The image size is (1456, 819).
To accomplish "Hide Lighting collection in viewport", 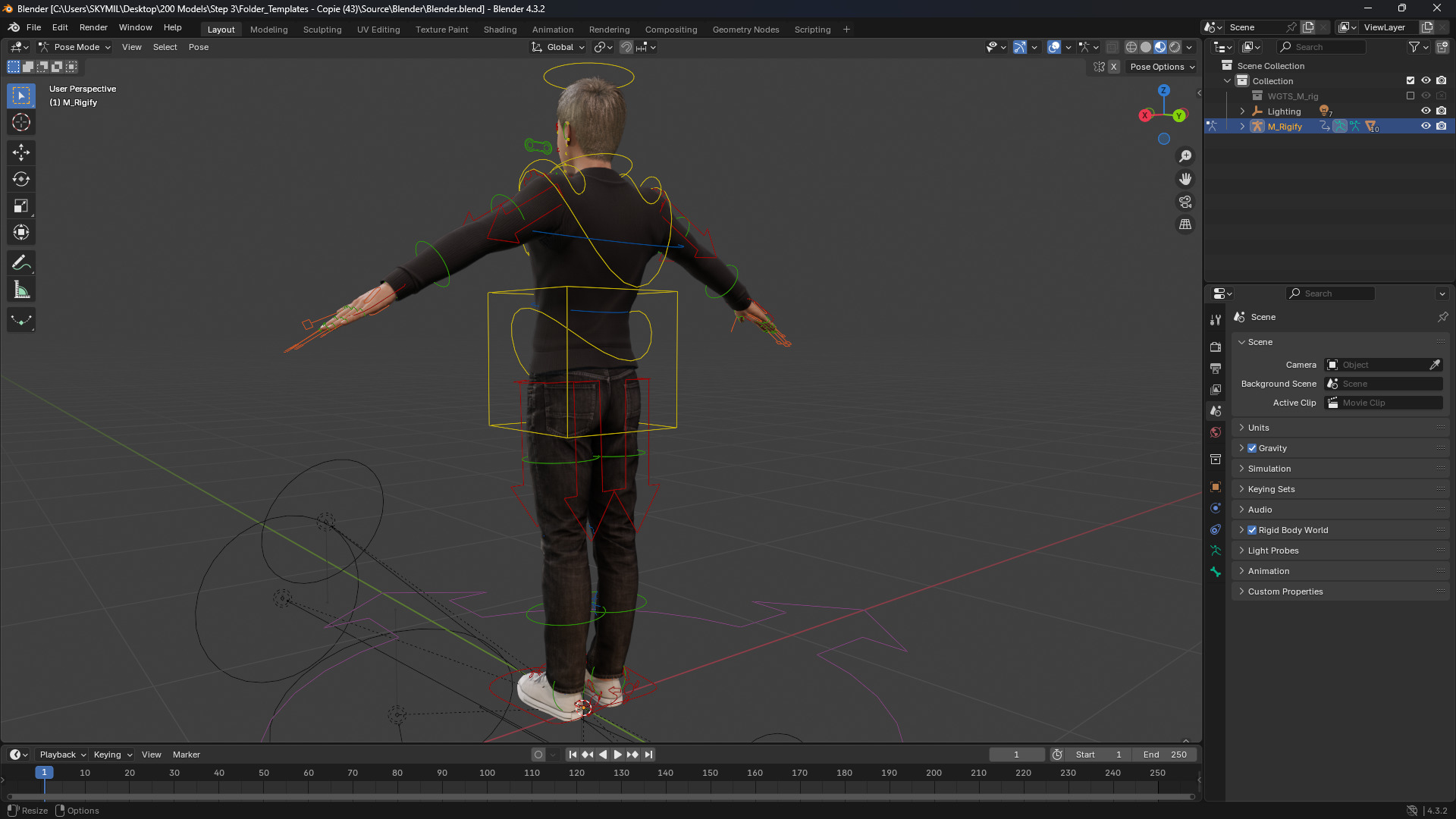I will [1426, 111].
